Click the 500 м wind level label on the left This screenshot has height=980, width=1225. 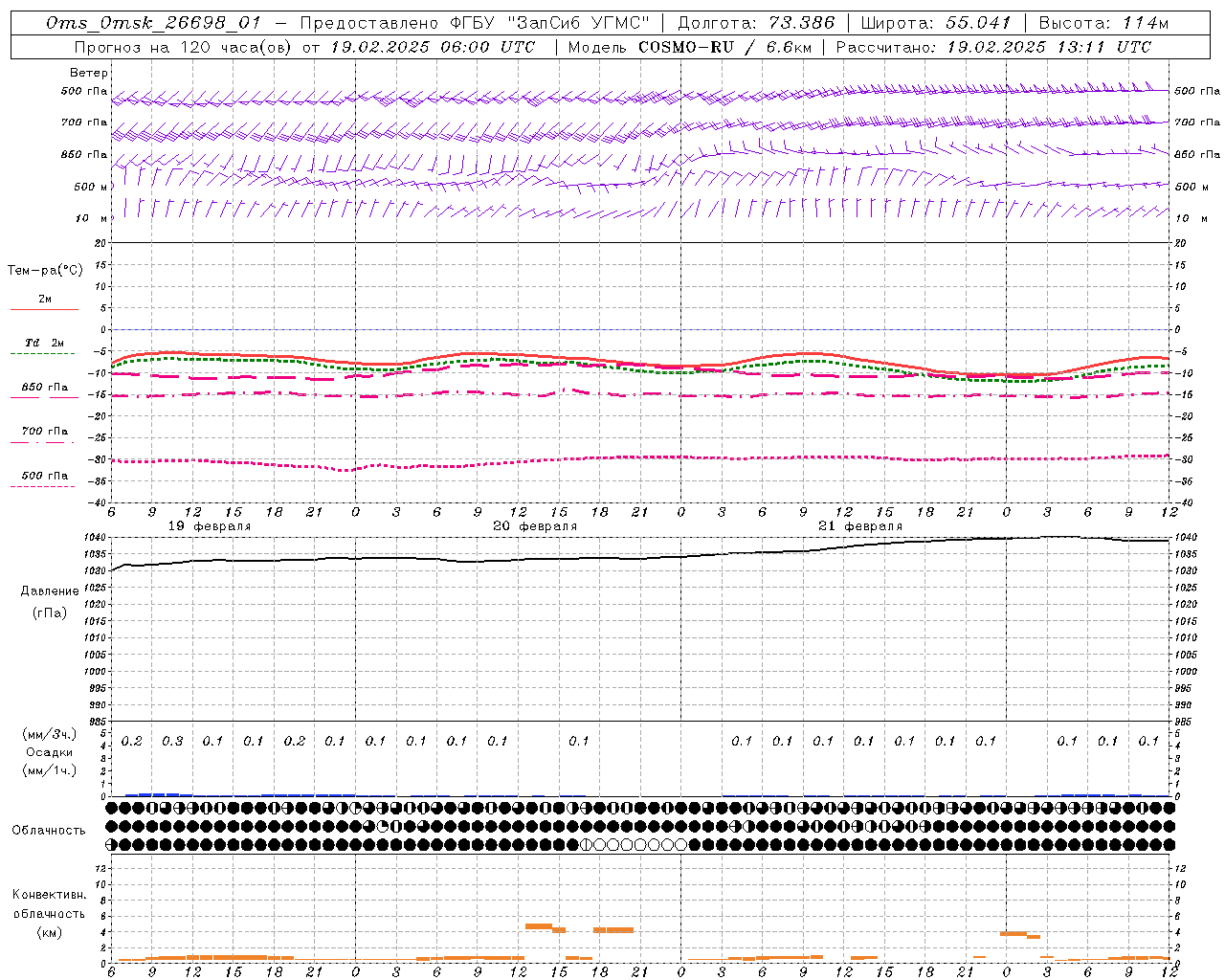pos(90,187)
